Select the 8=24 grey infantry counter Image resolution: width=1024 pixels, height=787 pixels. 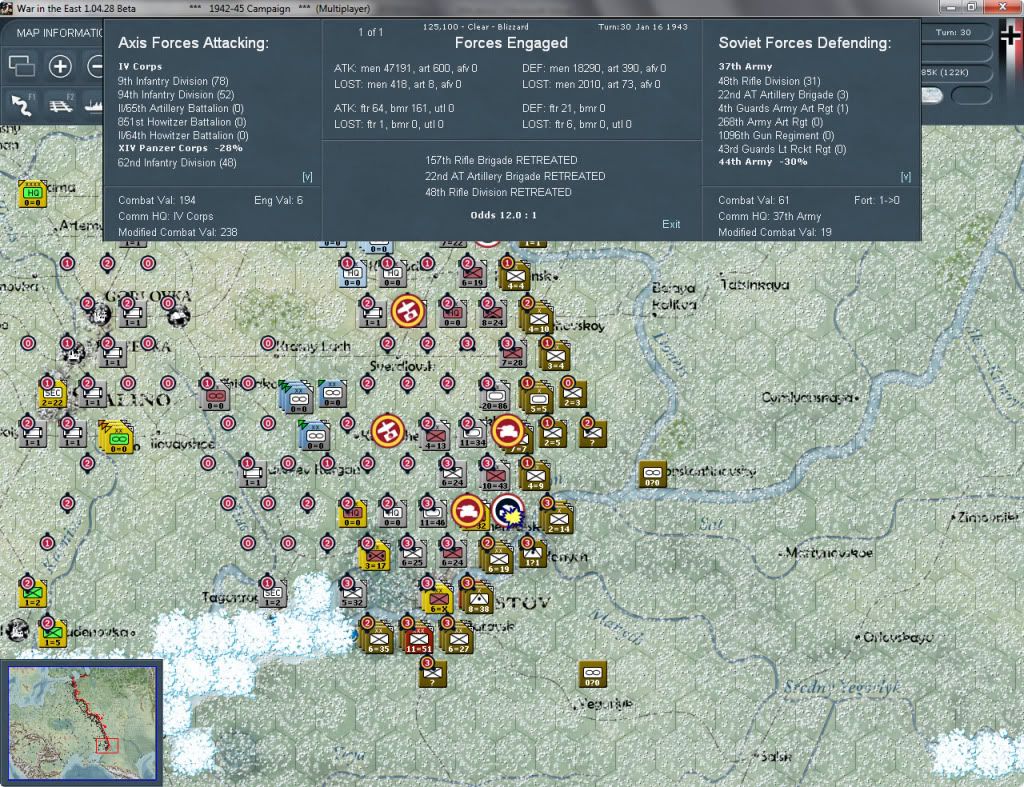(492, 313)
